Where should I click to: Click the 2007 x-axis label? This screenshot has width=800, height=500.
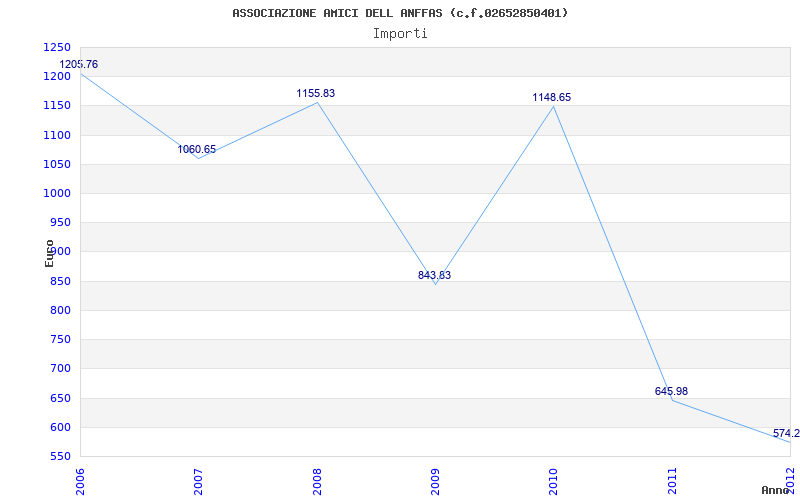click(198, 482)
